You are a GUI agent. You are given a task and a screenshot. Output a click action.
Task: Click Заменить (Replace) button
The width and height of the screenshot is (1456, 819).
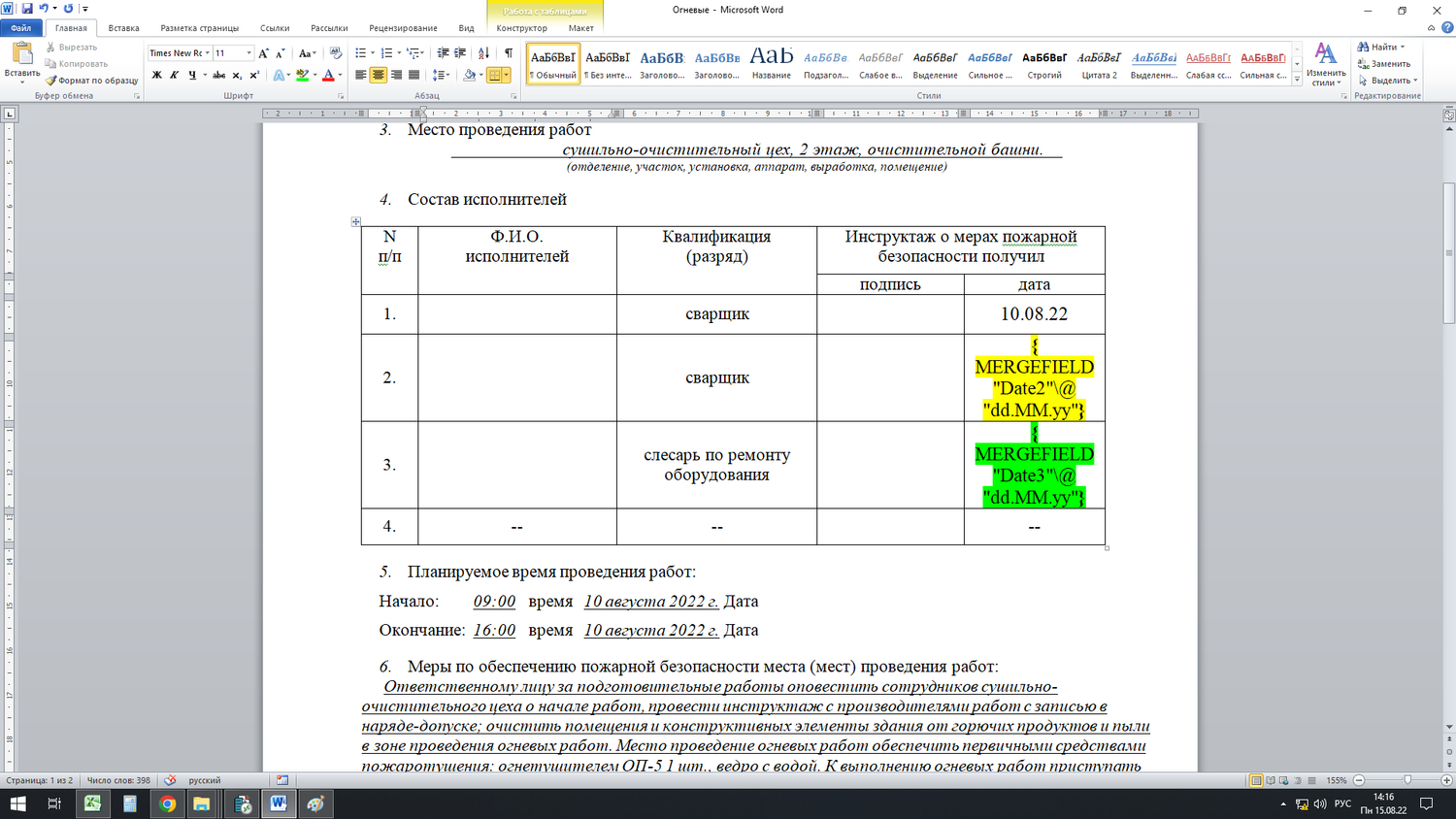click(x=1384, y=64)
